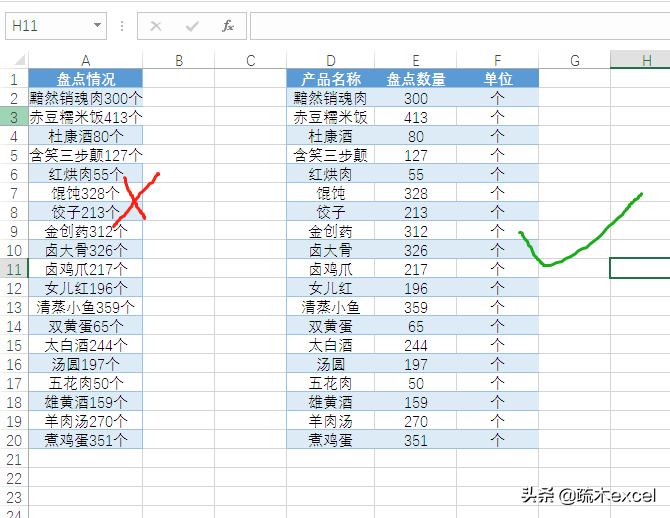This screenshot has width=670, height=518.
Task: Select cell 卤鸡爪217个
Action: tap(85, 269)
